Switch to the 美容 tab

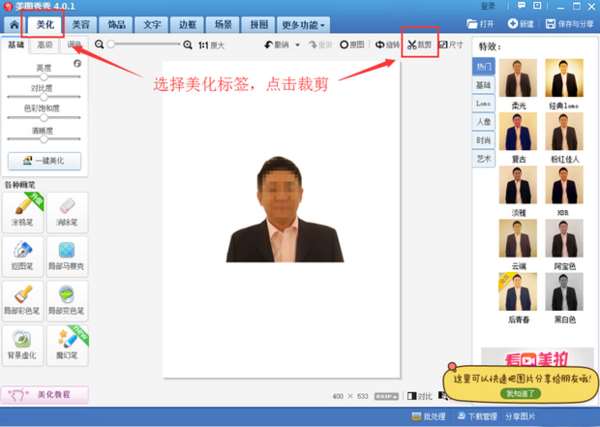point(81,25)
